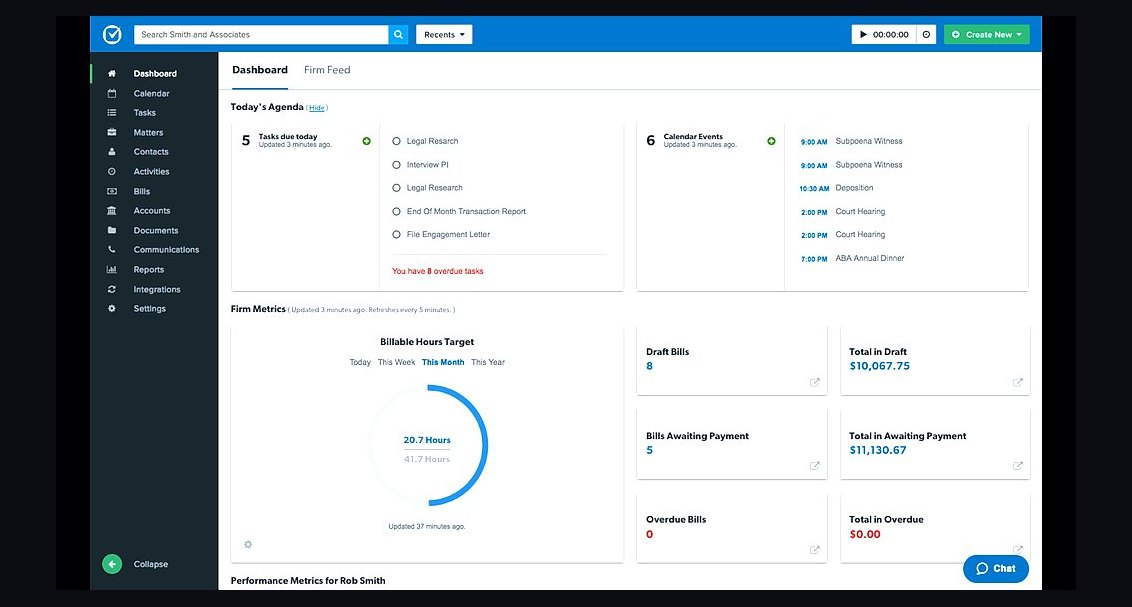1132x607 pixels.
Task: Open the overdue tasks warning link
Action: pyautogui.click(x=437, y=271)
